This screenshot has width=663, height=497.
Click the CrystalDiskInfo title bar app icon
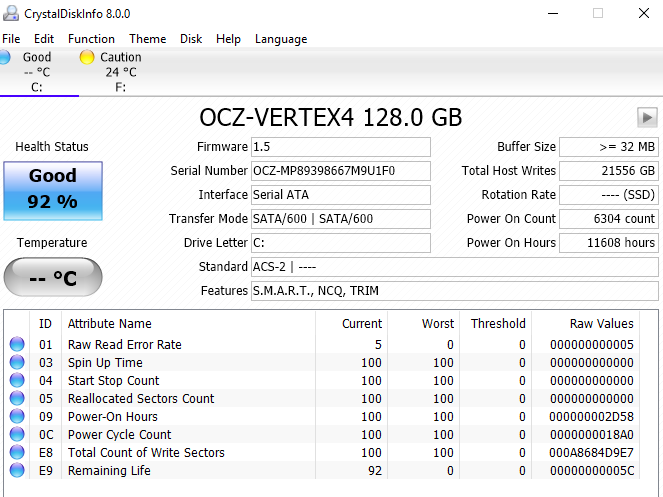click(x=11, y=14)
